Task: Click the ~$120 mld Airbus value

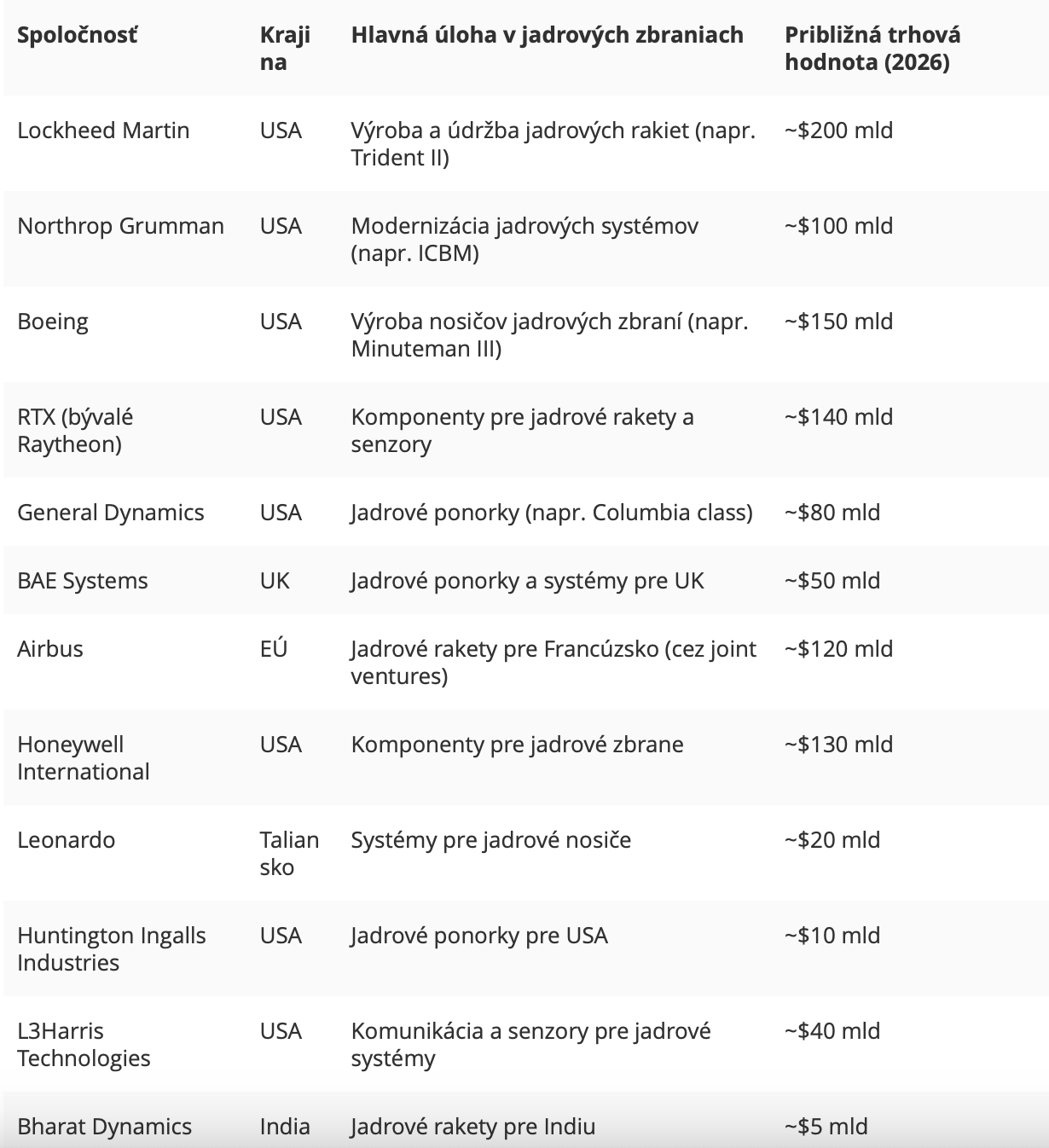Action: (x=838, y=649)
